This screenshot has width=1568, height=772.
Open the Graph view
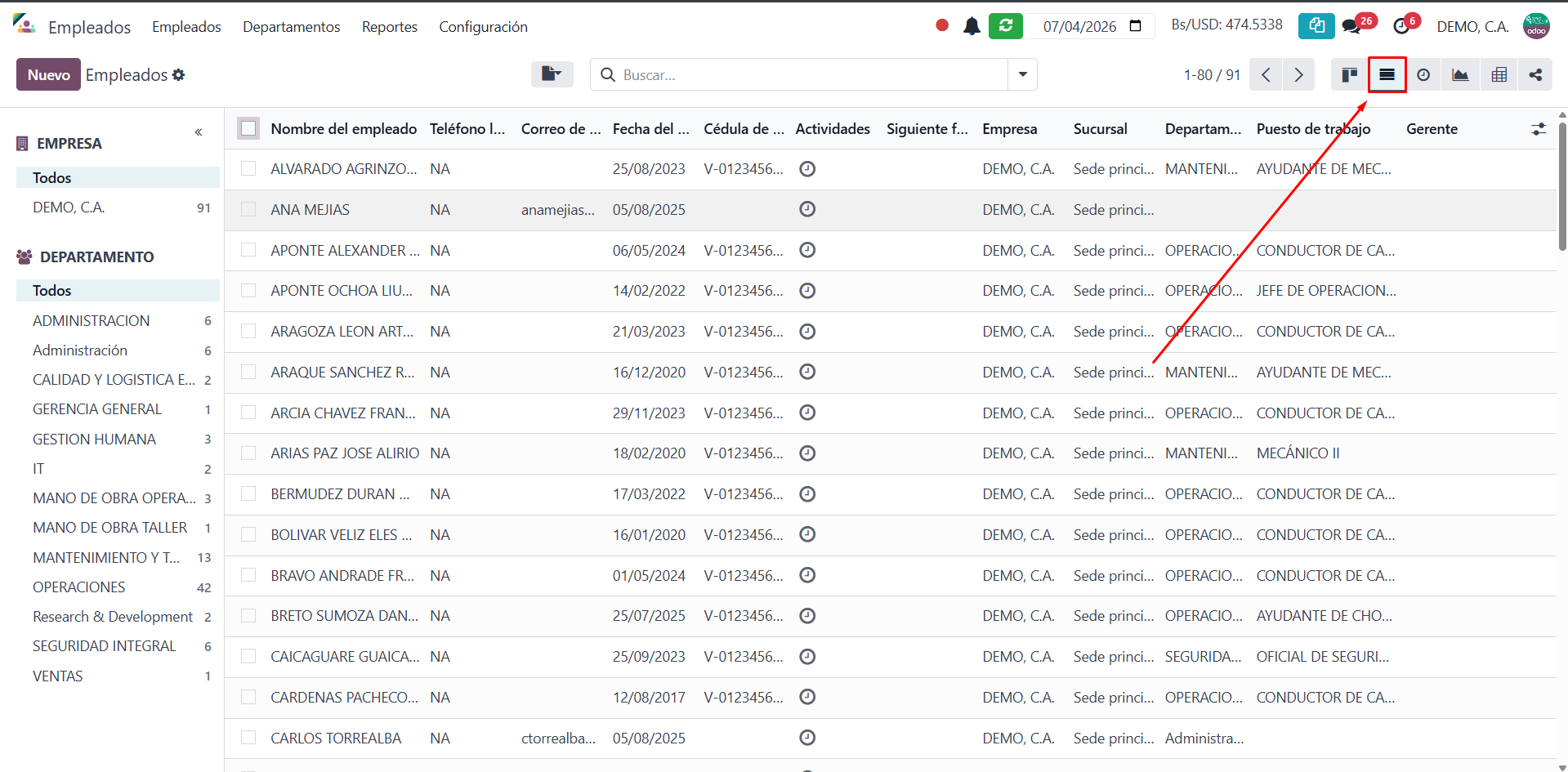(1460, 75)
